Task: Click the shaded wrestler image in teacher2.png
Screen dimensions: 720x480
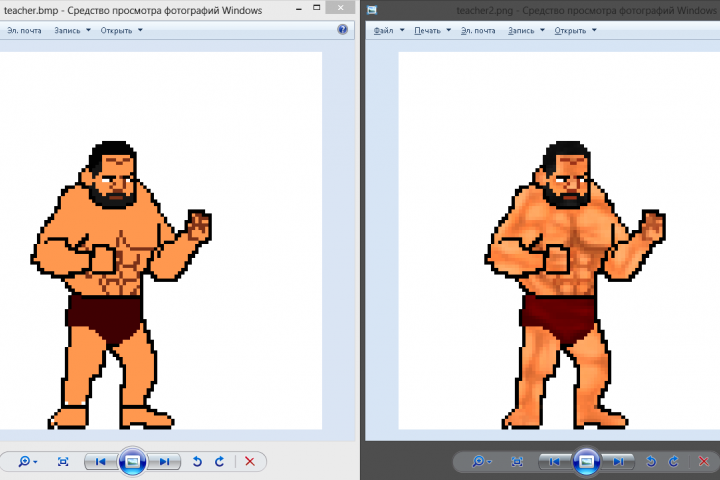Action: point(575,285)
